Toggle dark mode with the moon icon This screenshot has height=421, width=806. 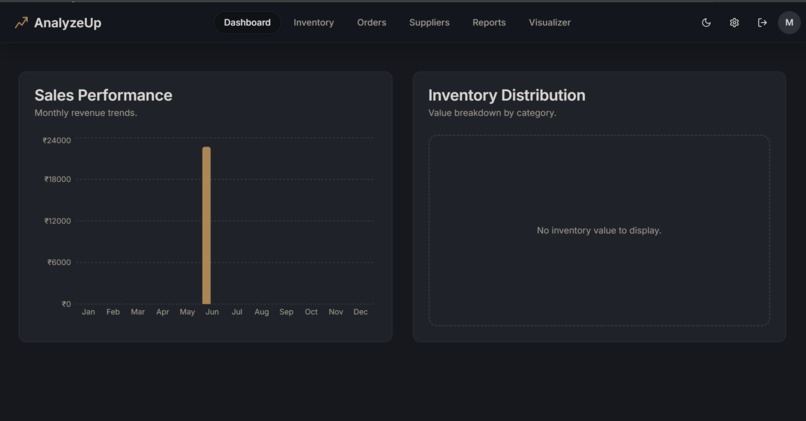tap(706, 23)
